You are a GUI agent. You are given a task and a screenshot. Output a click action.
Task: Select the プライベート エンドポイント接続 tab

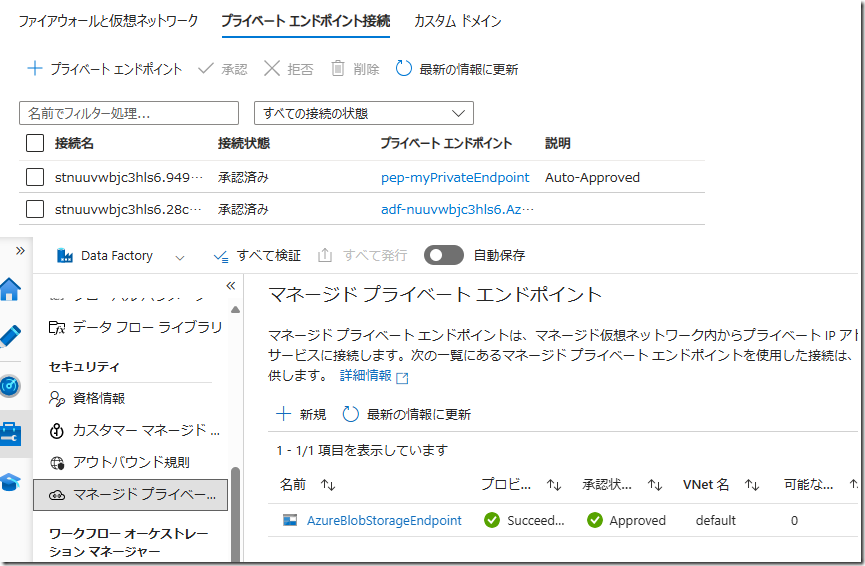pyautogui.click(x=306, y=21)
